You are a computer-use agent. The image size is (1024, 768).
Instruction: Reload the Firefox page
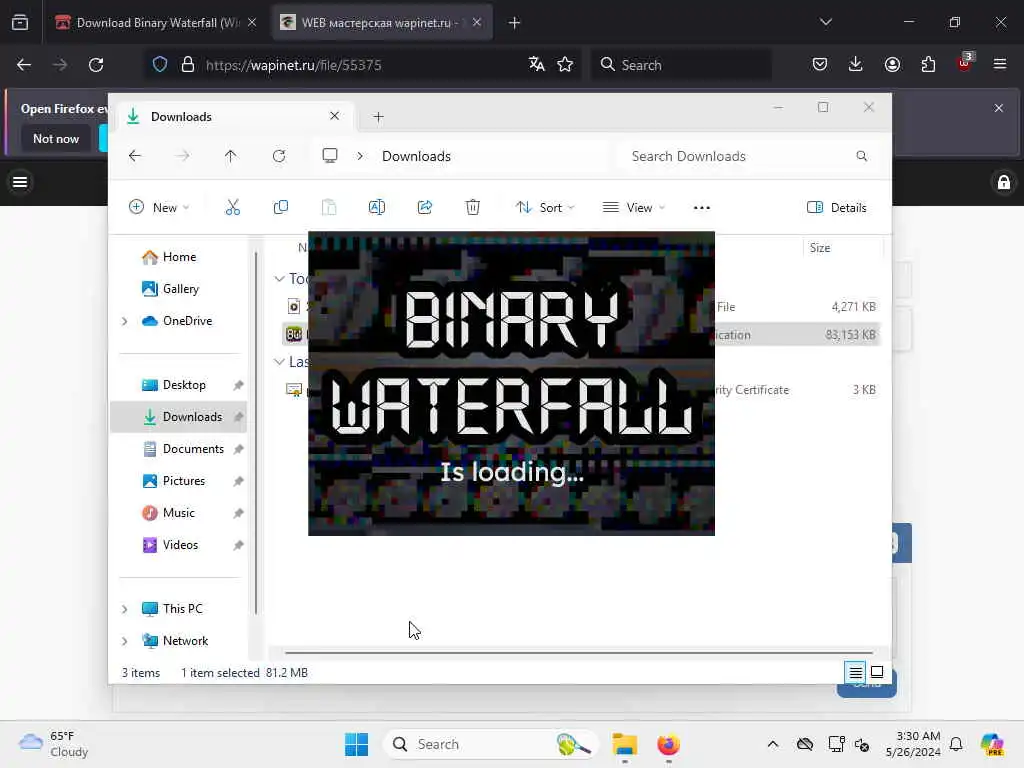coord(96,65)
